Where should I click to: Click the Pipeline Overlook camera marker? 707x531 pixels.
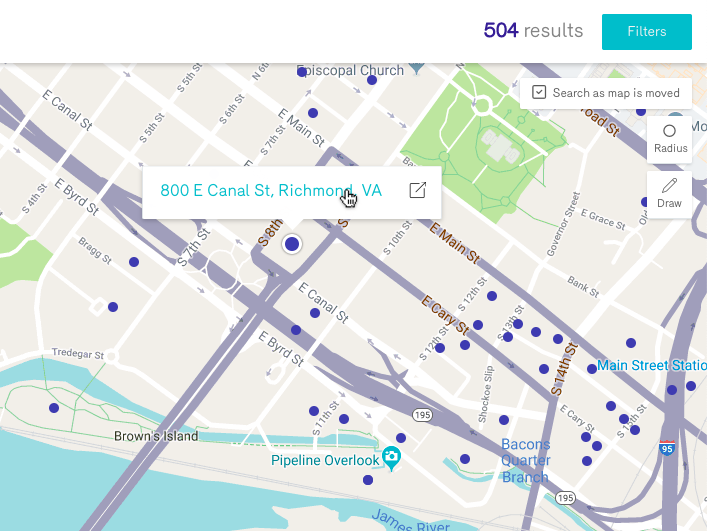point(391,458)
